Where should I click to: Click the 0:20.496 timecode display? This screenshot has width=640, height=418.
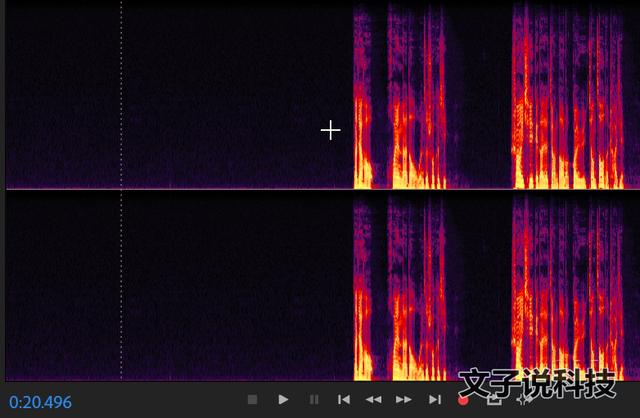[40, 402]
